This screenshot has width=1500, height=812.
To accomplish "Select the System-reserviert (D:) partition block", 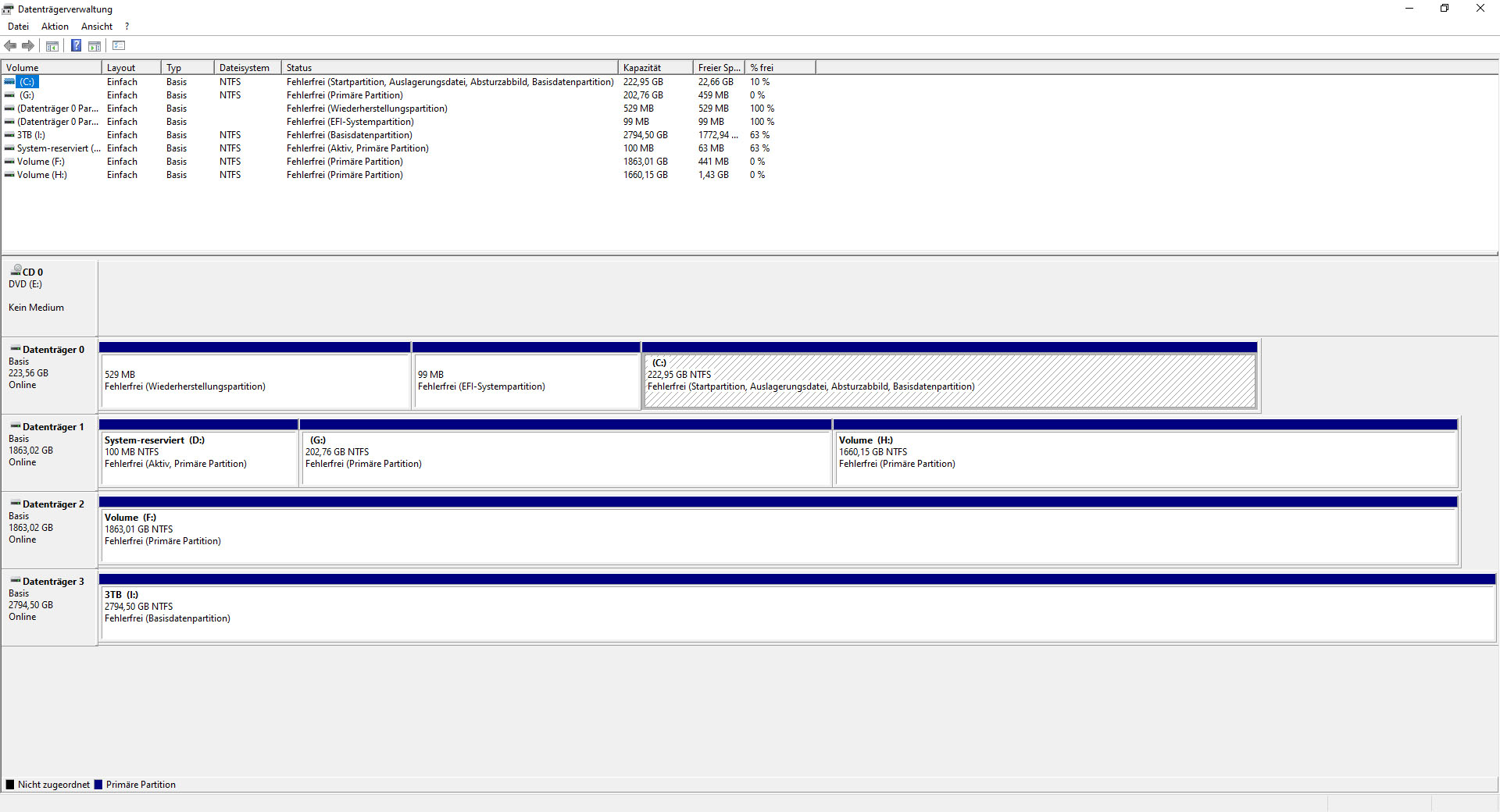I will pos(198,453).
